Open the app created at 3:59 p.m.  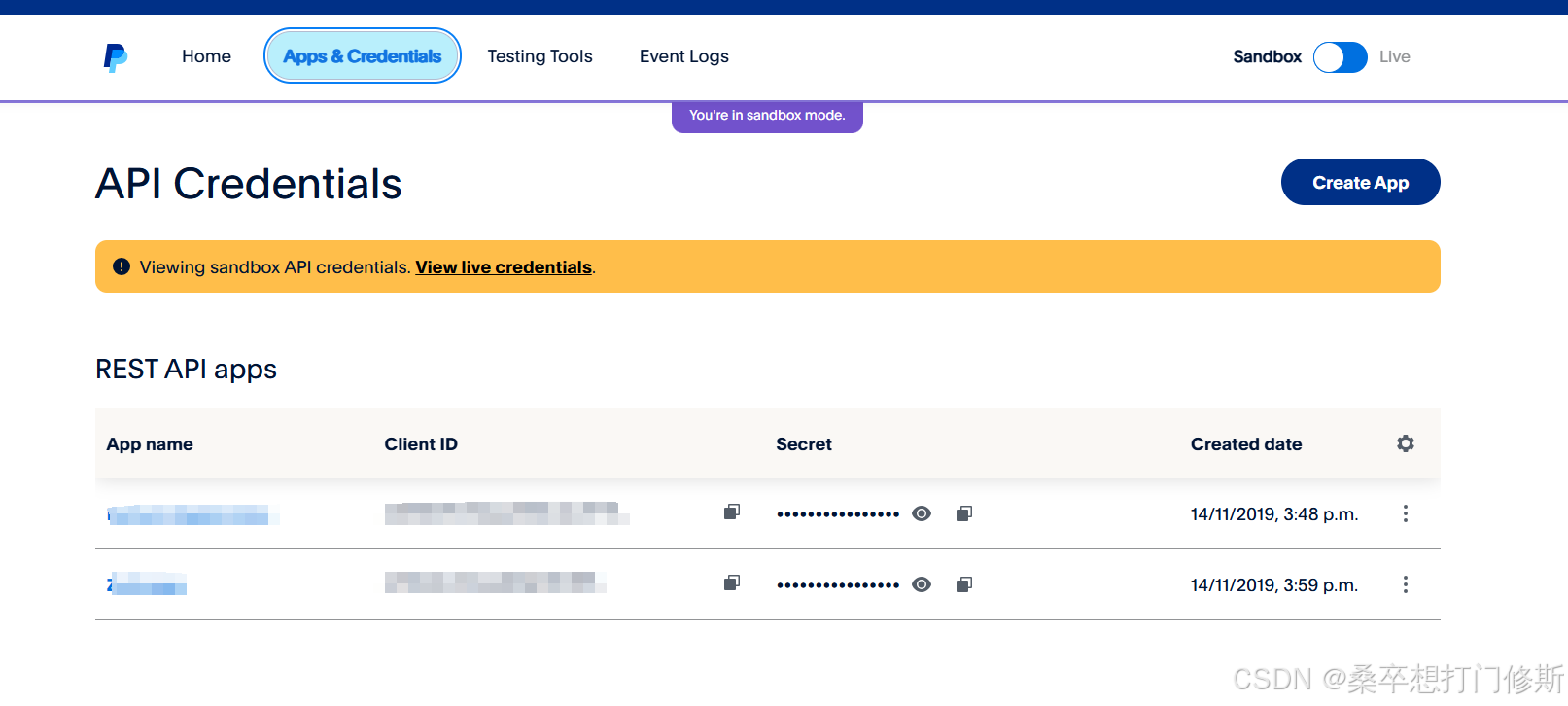147,583
